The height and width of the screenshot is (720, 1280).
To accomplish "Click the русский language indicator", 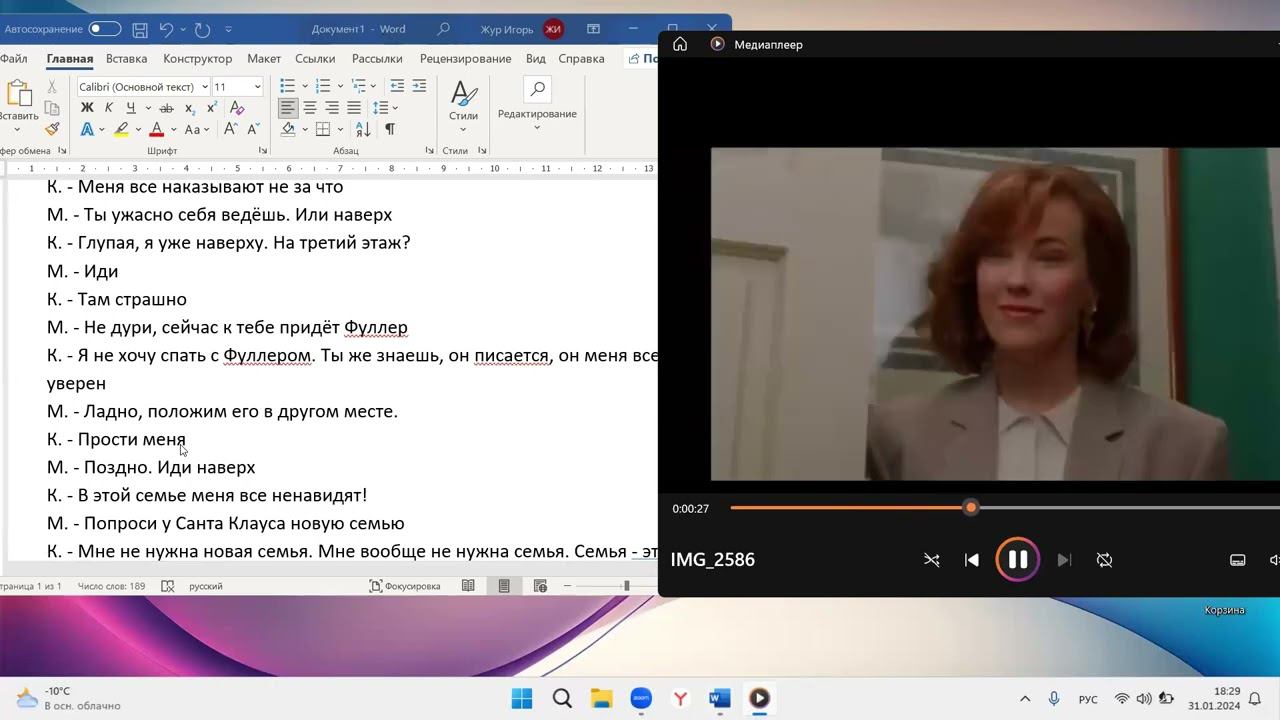I will (x=206, y=586).
